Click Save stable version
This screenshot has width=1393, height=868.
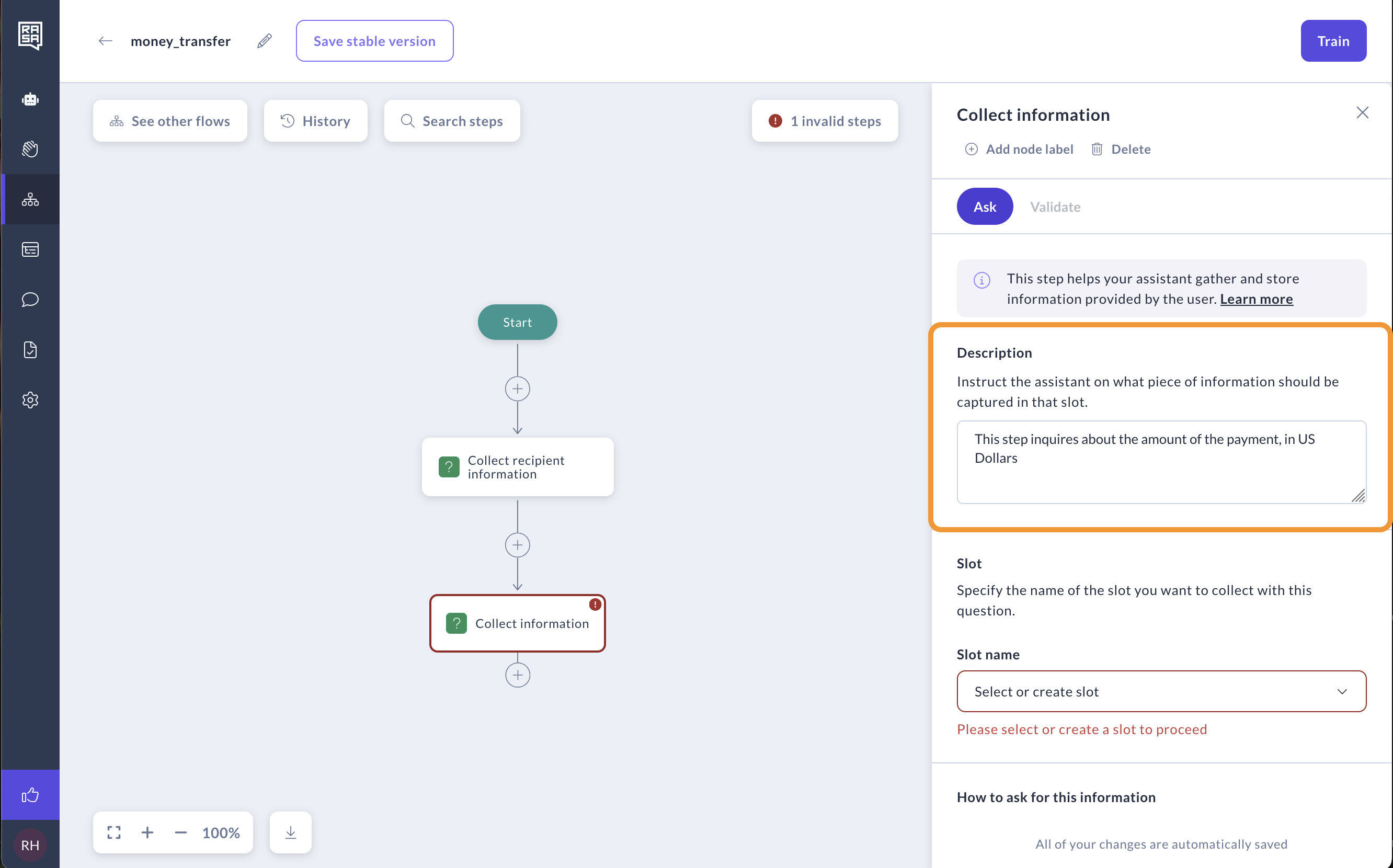pyautogui.click(x=374, y=41)
